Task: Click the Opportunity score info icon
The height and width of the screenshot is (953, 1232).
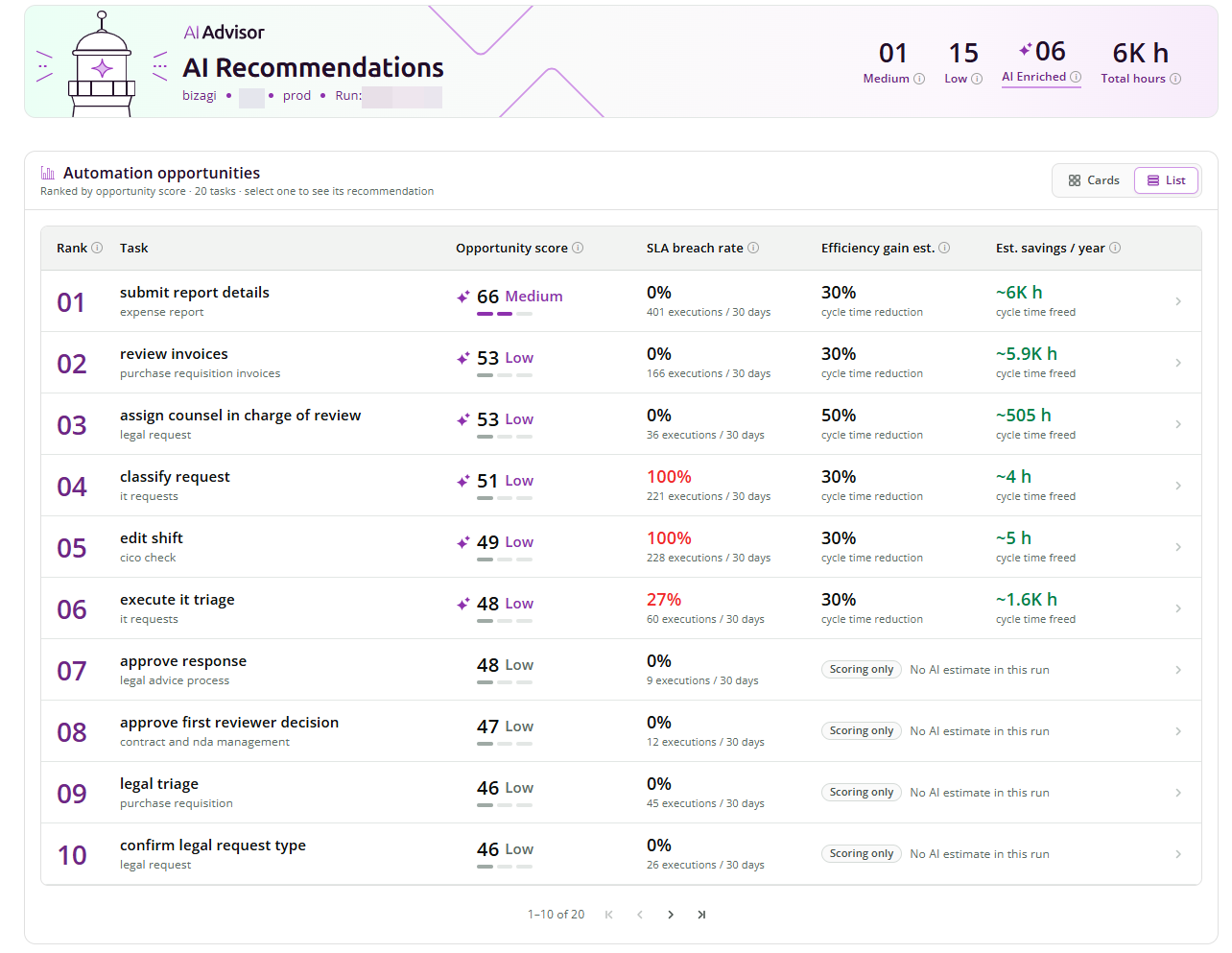Action: point(578,248)
